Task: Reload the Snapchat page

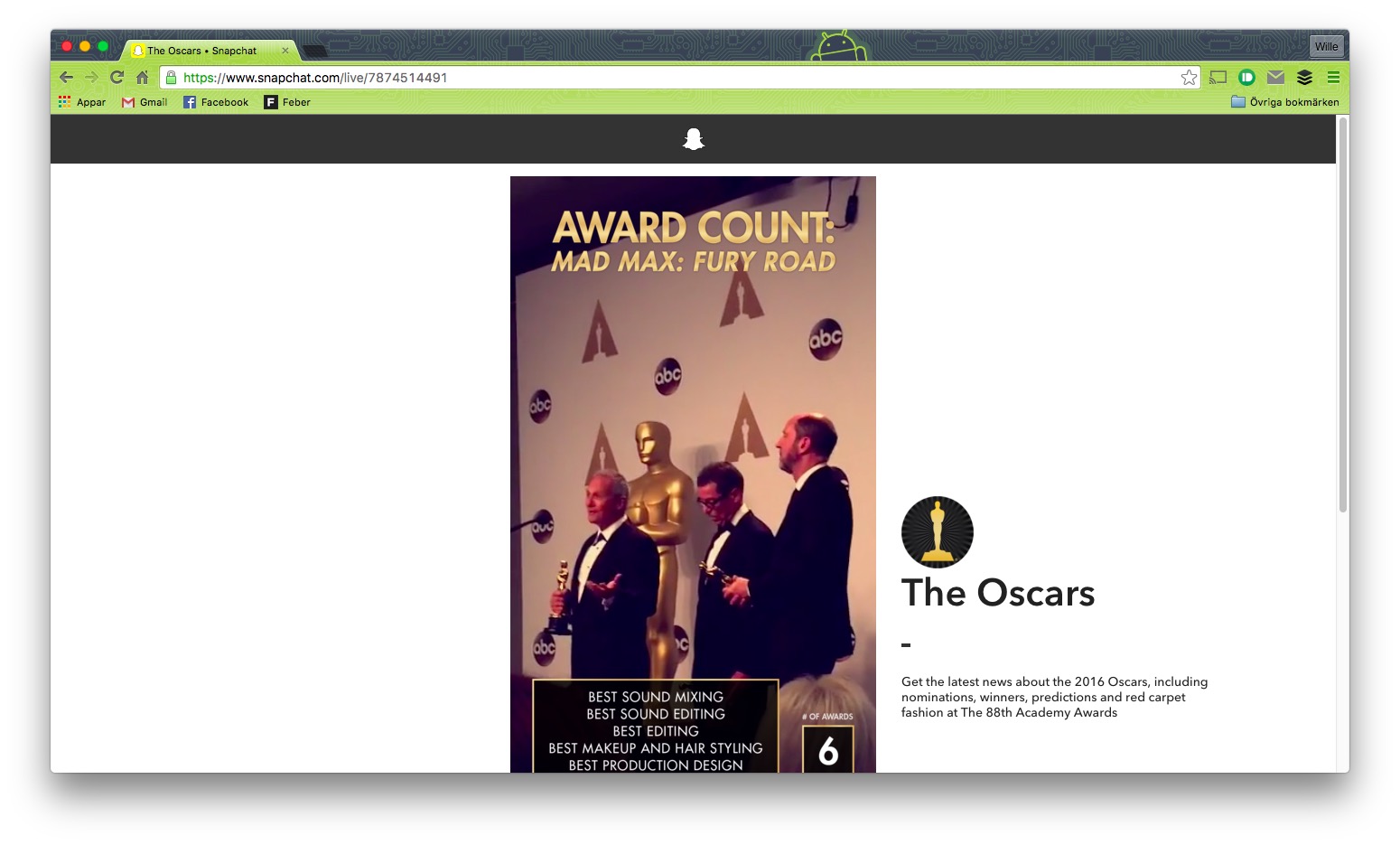Action: click(x=117, y=78)
